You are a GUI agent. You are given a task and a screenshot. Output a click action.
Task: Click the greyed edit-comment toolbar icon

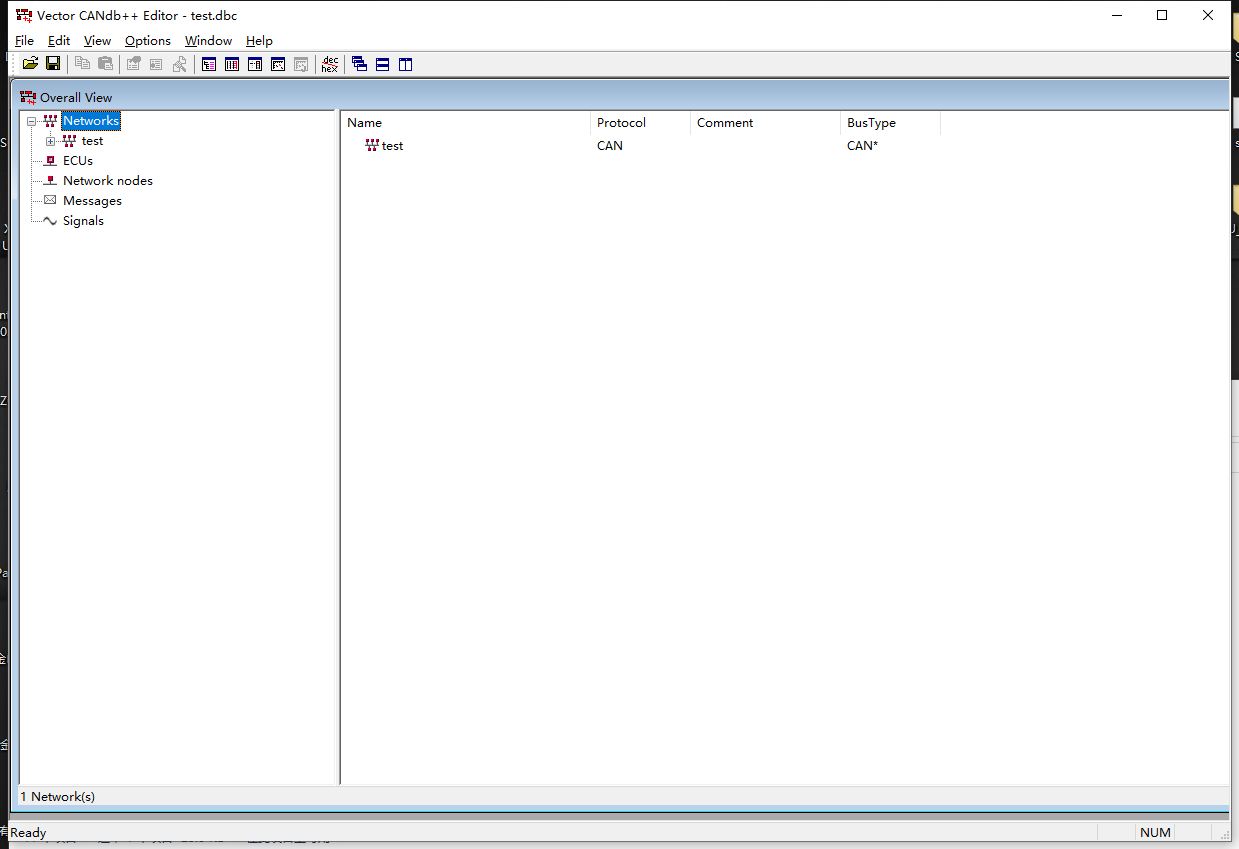pos(133,64)
